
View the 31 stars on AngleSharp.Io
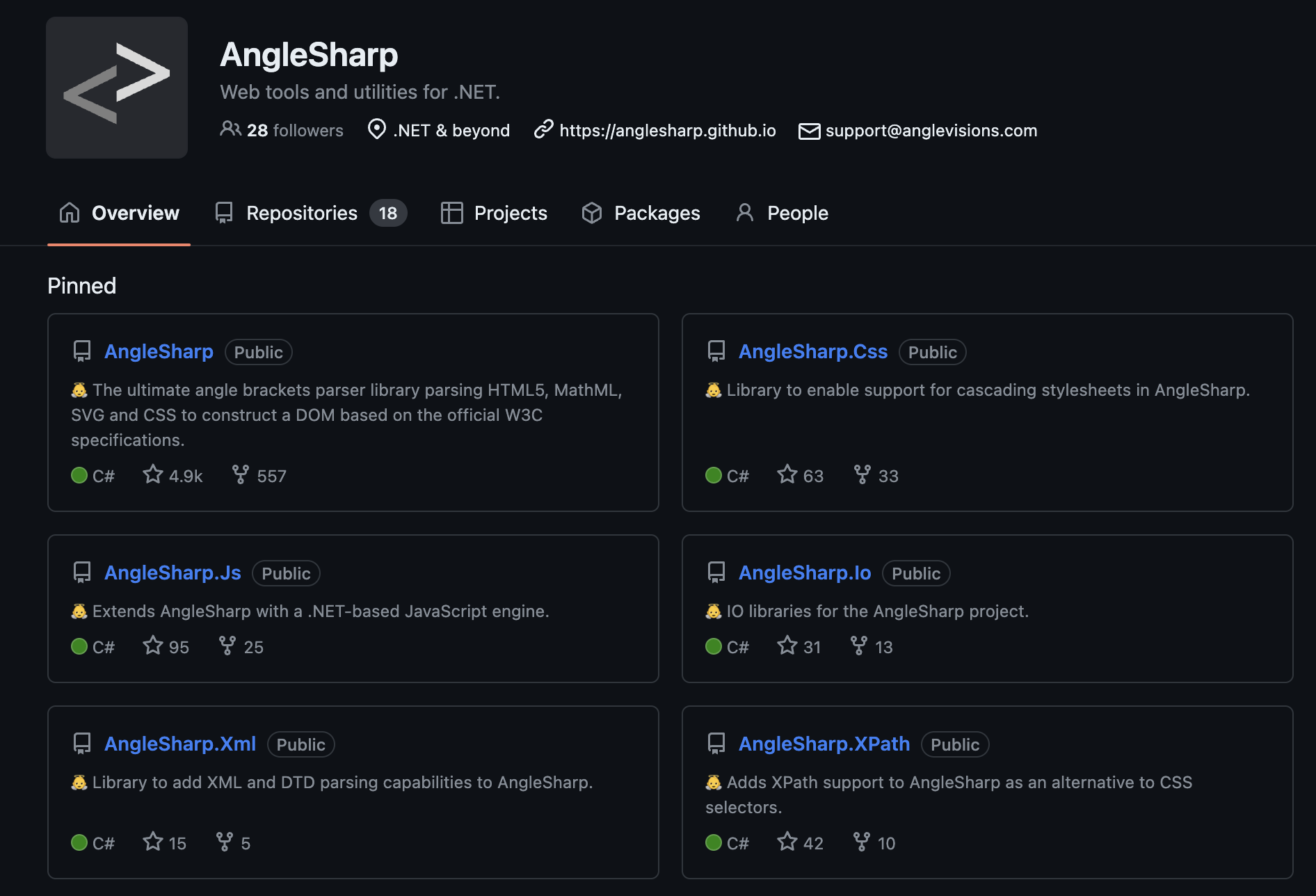[799, 646]
